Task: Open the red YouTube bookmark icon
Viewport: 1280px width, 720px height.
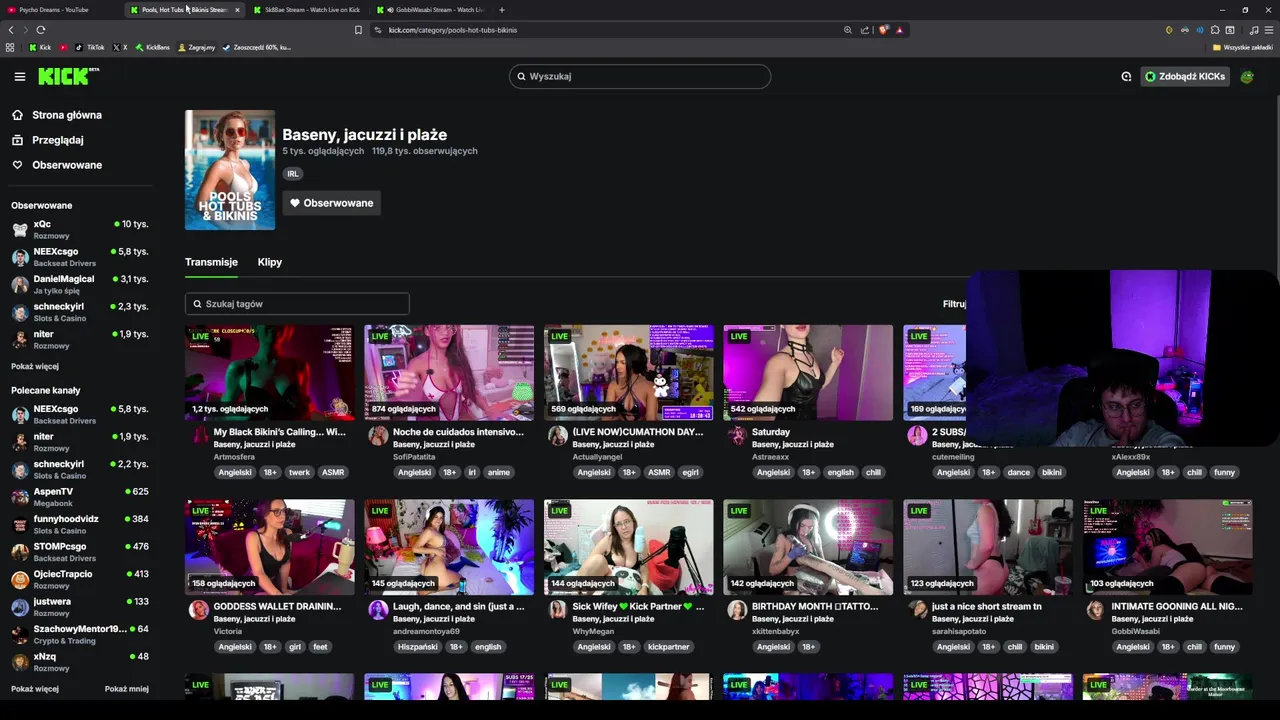Action: point(64,47)
